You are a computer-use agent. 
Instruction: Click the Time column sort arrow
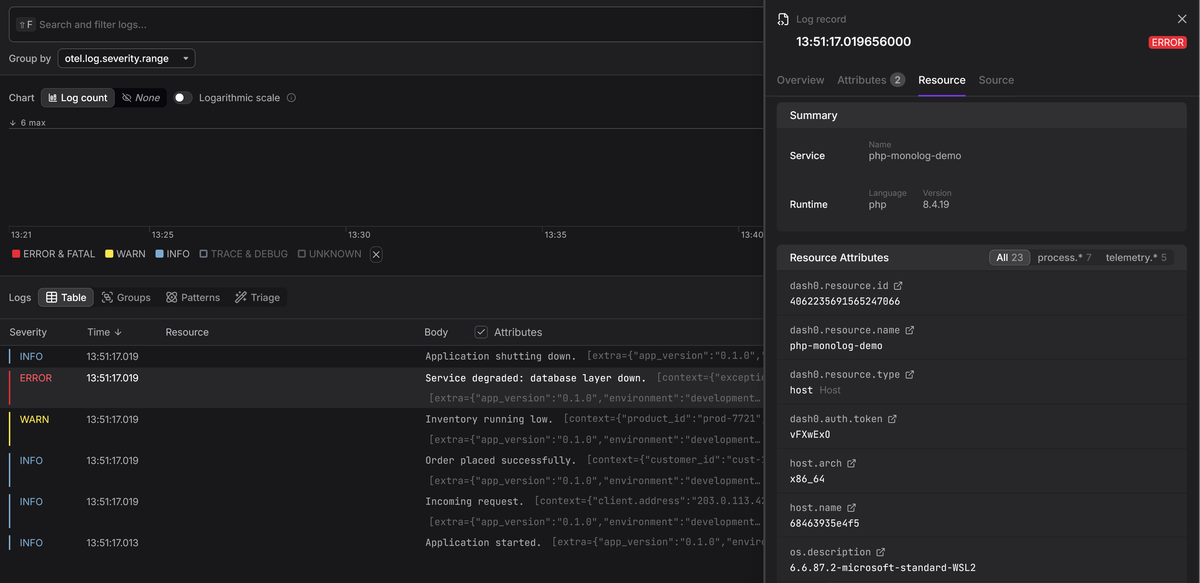point(118,332)
